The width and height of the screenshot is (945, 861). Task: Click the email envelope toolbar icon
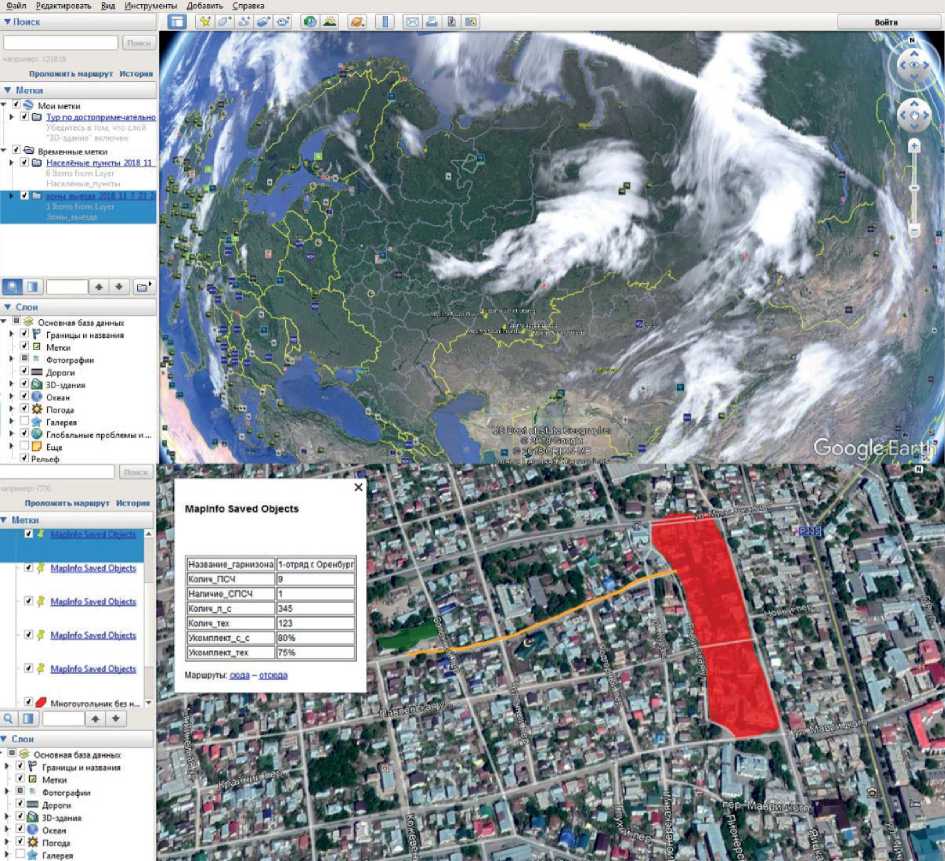pyautogui.click(x=412, y=21)
